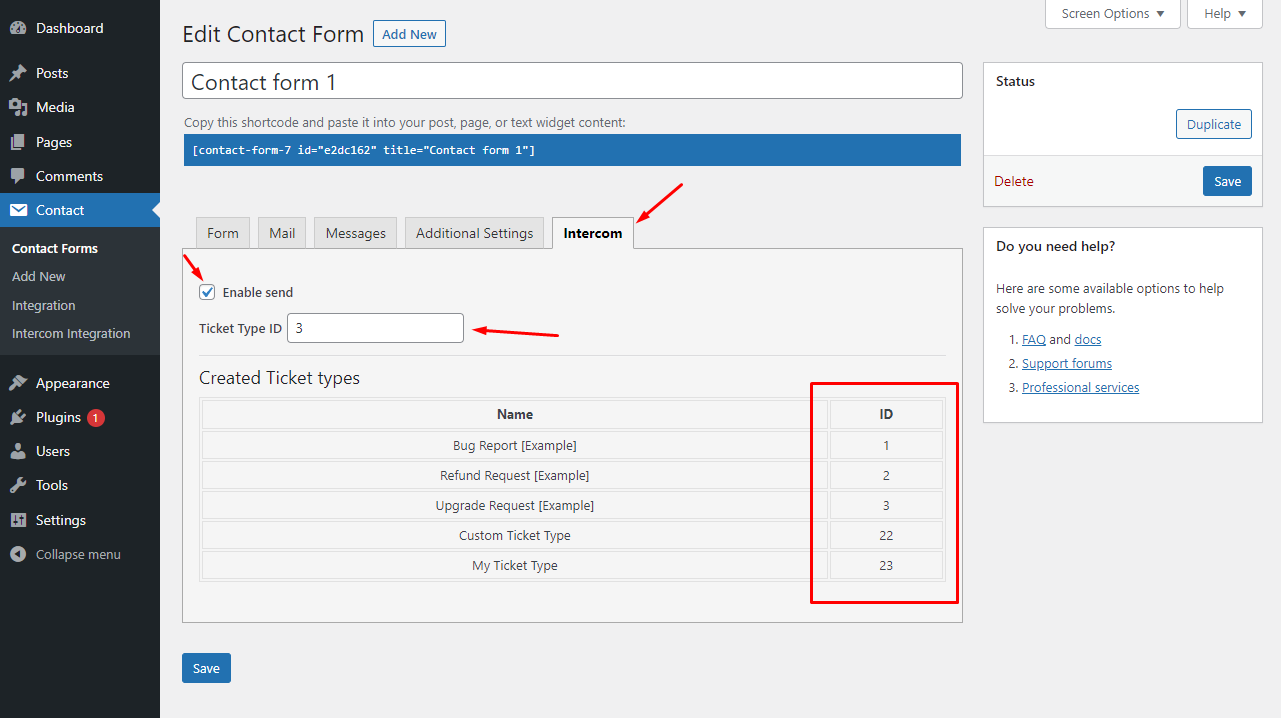The width and height of the screenshot is (1281, 718).
Task: Click the Upgrade Request [Example] row name
Action: click(515, 505)
